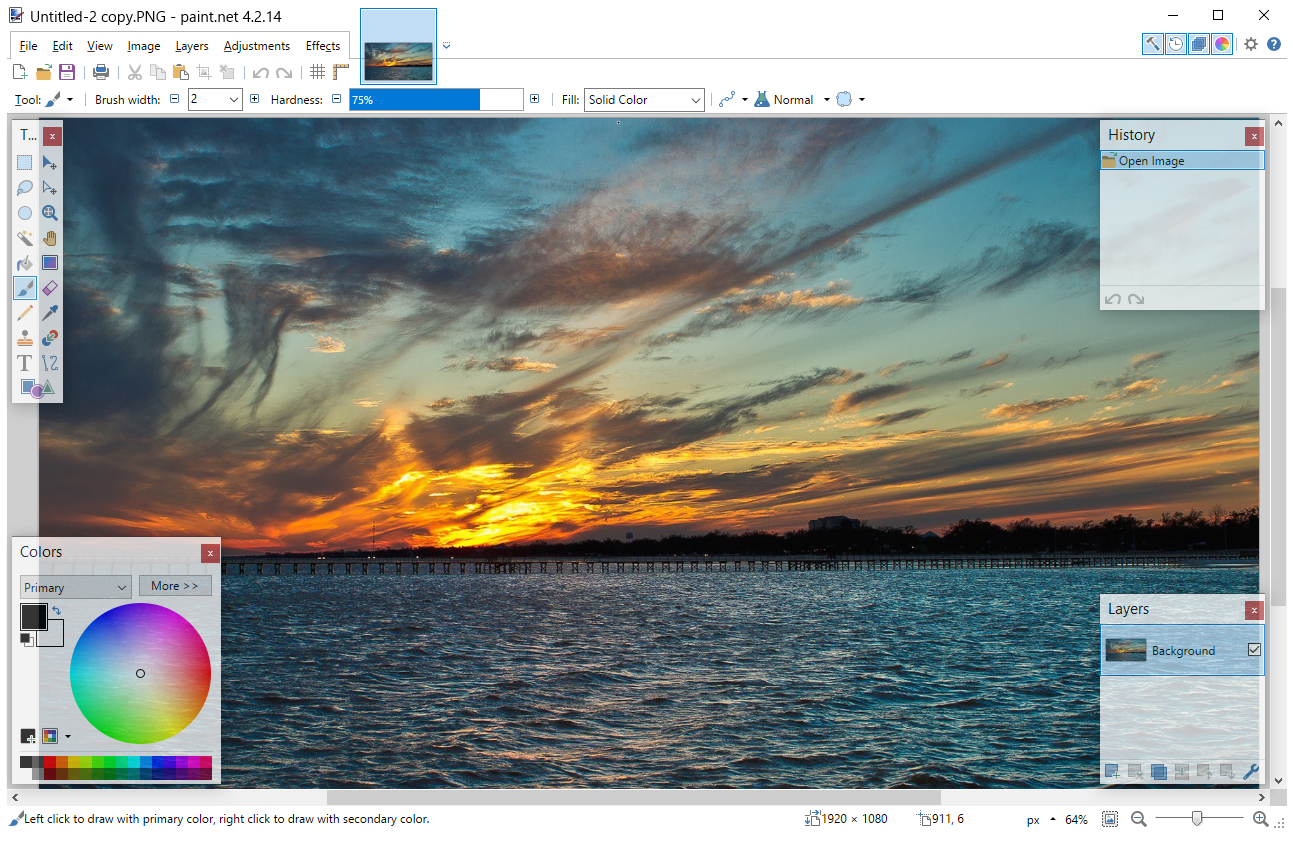
Task: Select the Line/Curve tool
Action: [x=50, y=363]
